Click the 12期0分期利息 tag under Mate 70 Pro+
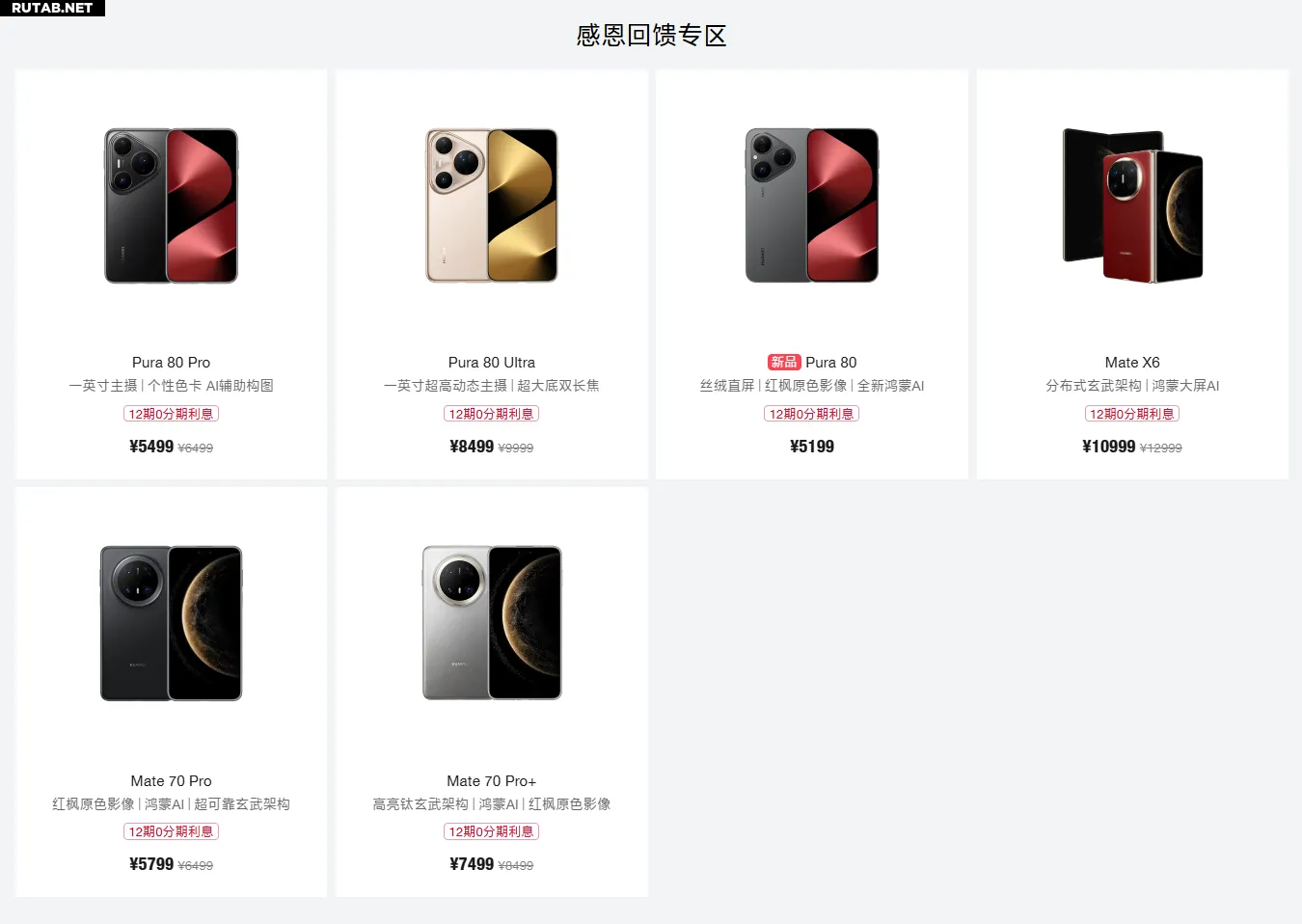Screen dimensions: 1302x924 [492, 831]
